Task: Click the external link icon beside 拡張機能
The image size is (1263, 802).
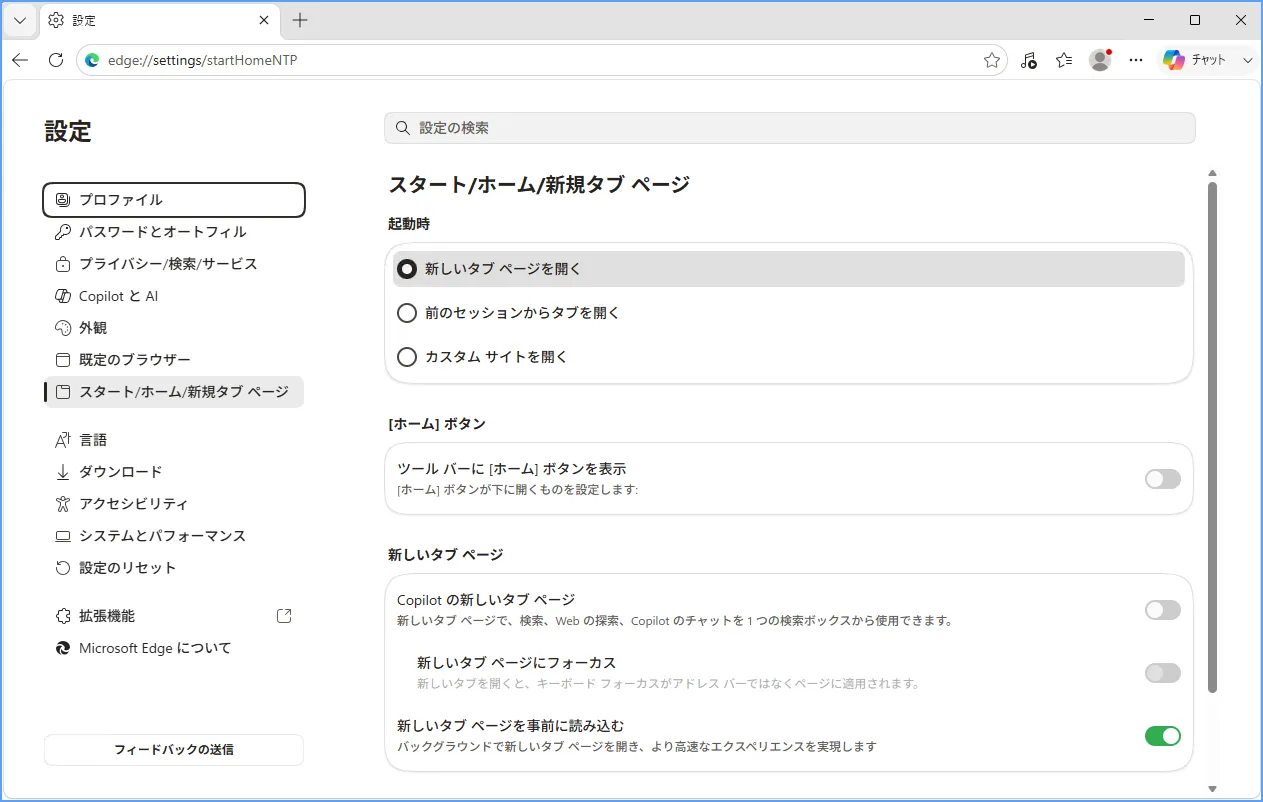Action: click(x=284, y=616)
